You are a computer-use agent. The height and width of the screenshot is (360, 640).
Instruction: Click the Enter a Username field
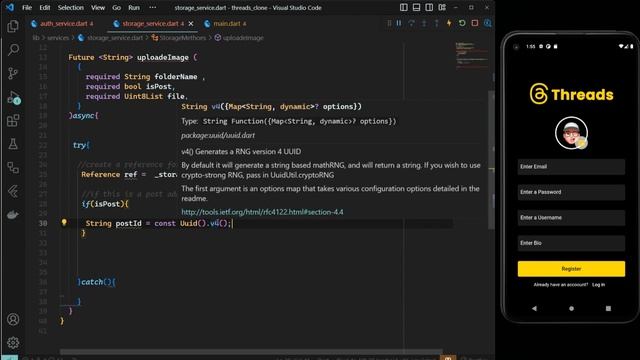point(571,218)
